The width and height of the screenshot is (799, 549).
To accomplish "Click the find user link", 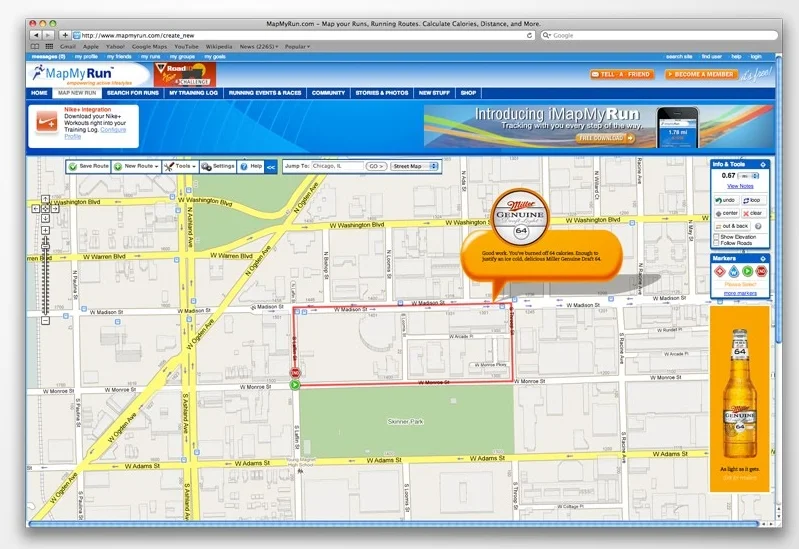I will point(711,57).
